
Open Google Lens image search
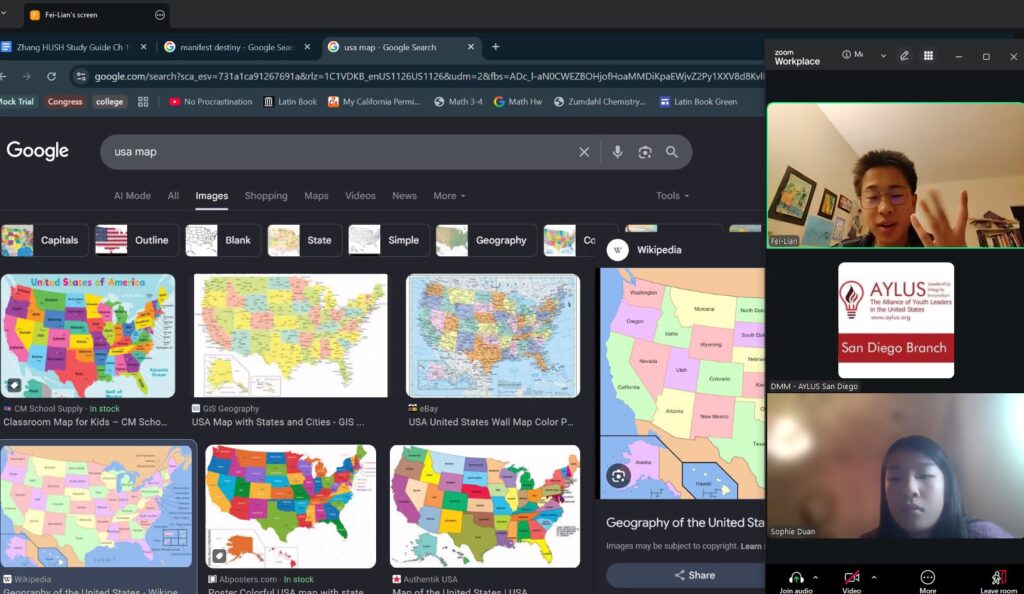[645, 152]
